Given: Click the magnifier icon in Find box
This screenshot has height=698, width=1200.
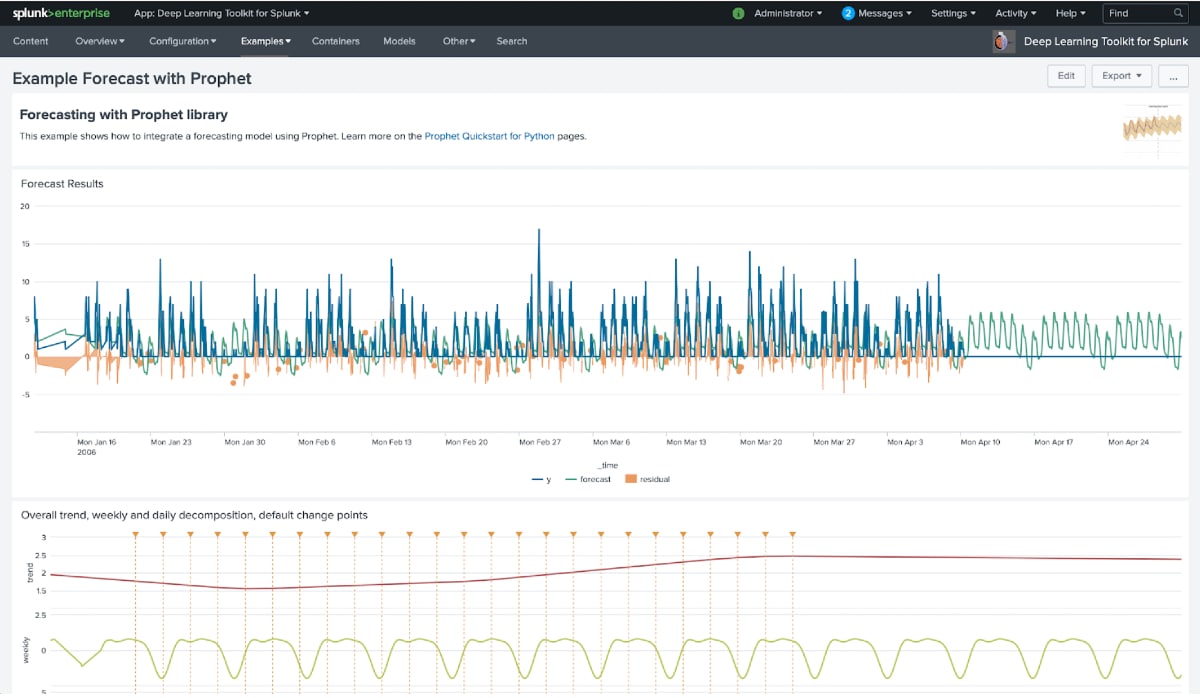Looking at the screenshot, I should [1178, 13].
